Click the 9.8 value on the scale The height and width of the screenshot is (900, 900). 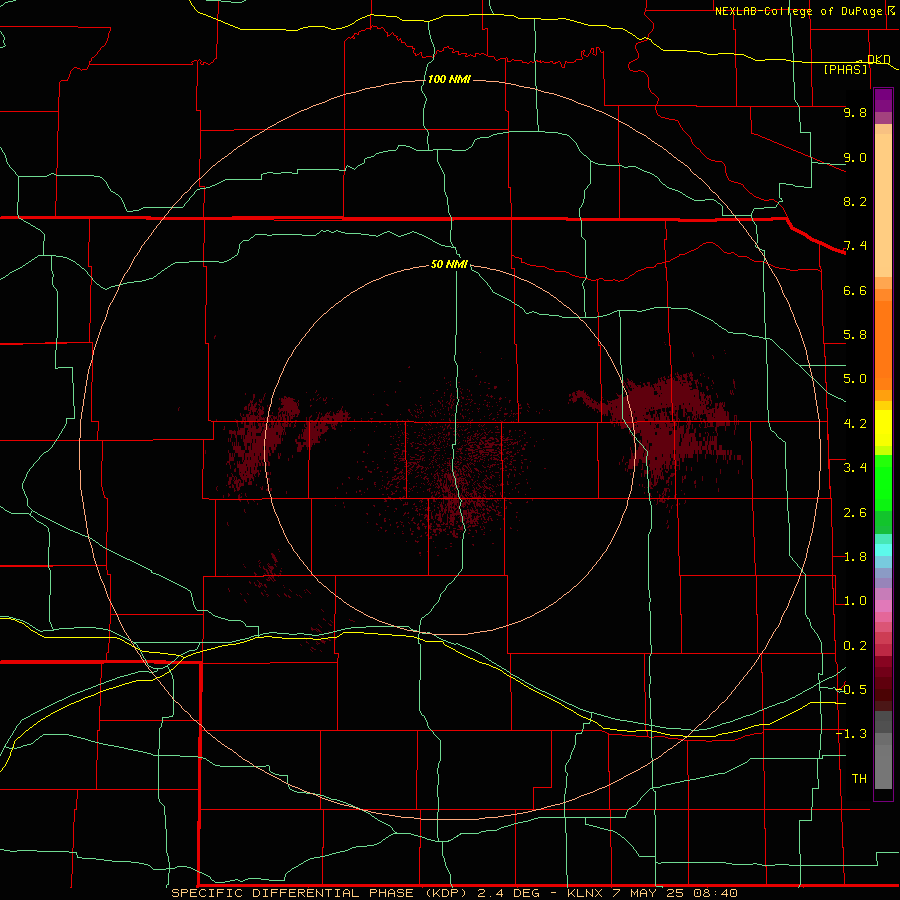click(x=855, y=112)
